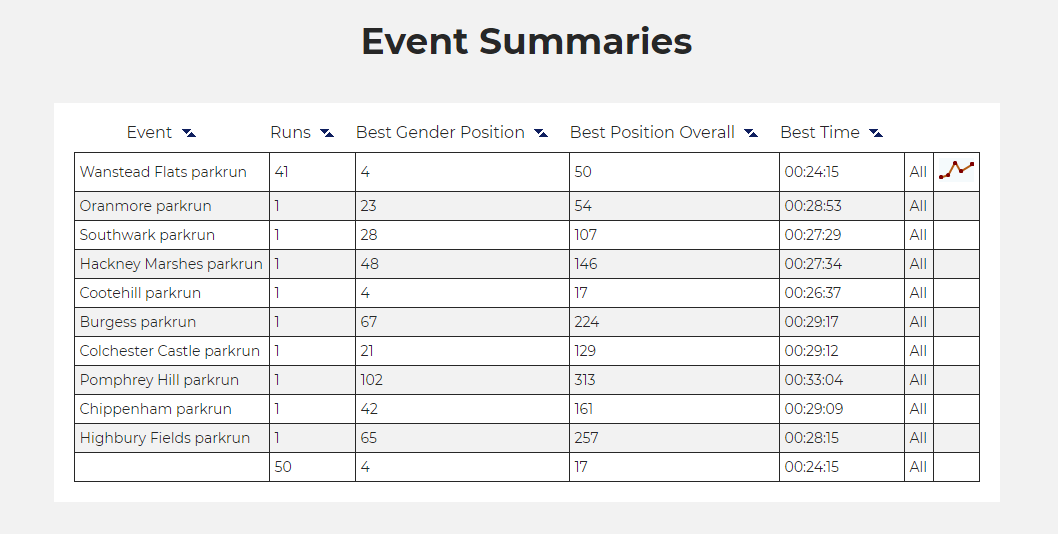Open Cootehill parkrun event

click(140, 293)
